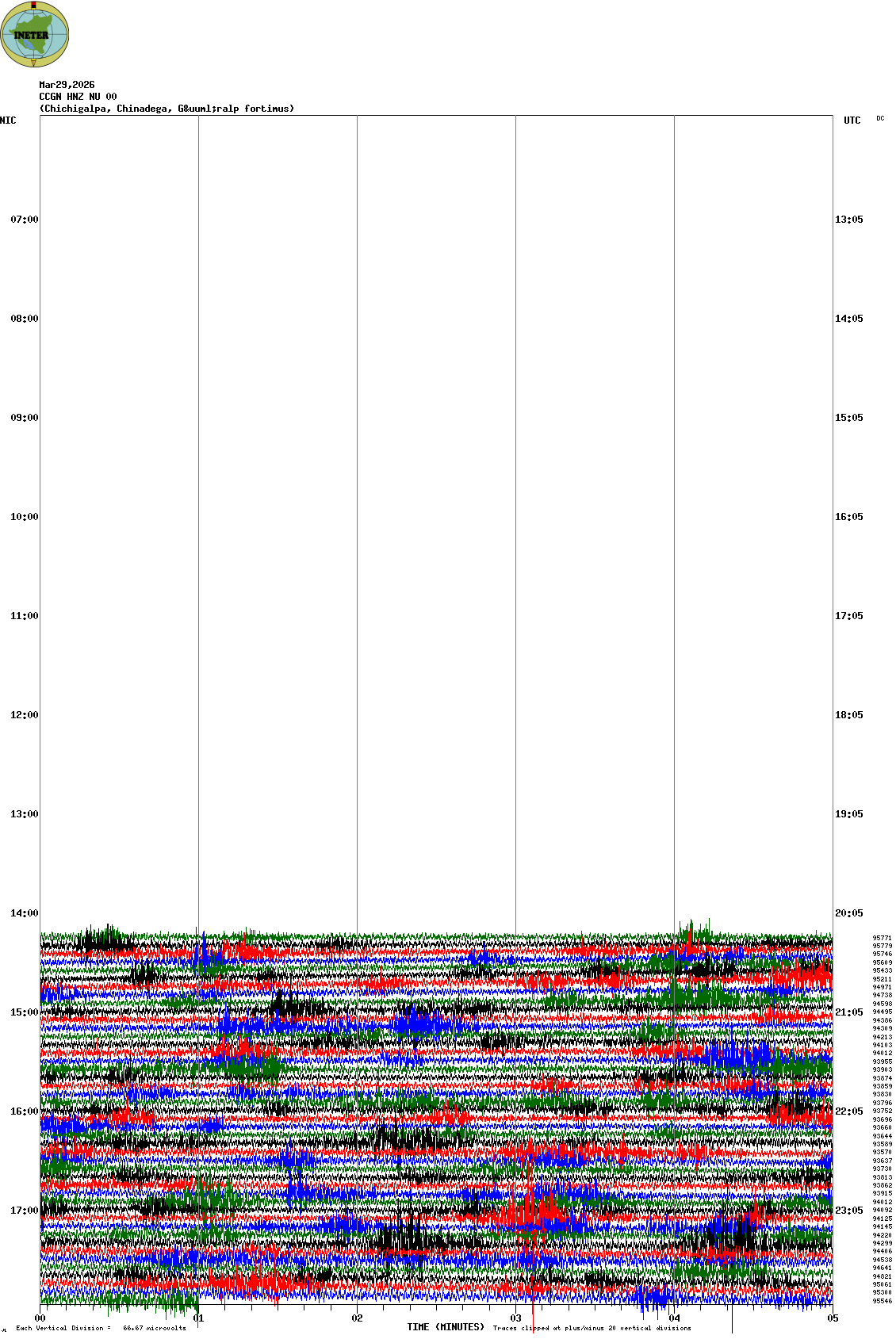Click the TIME (MINUTES) axis title
This screenshot has height=1339, width=896.
[x=446, y=1327]
